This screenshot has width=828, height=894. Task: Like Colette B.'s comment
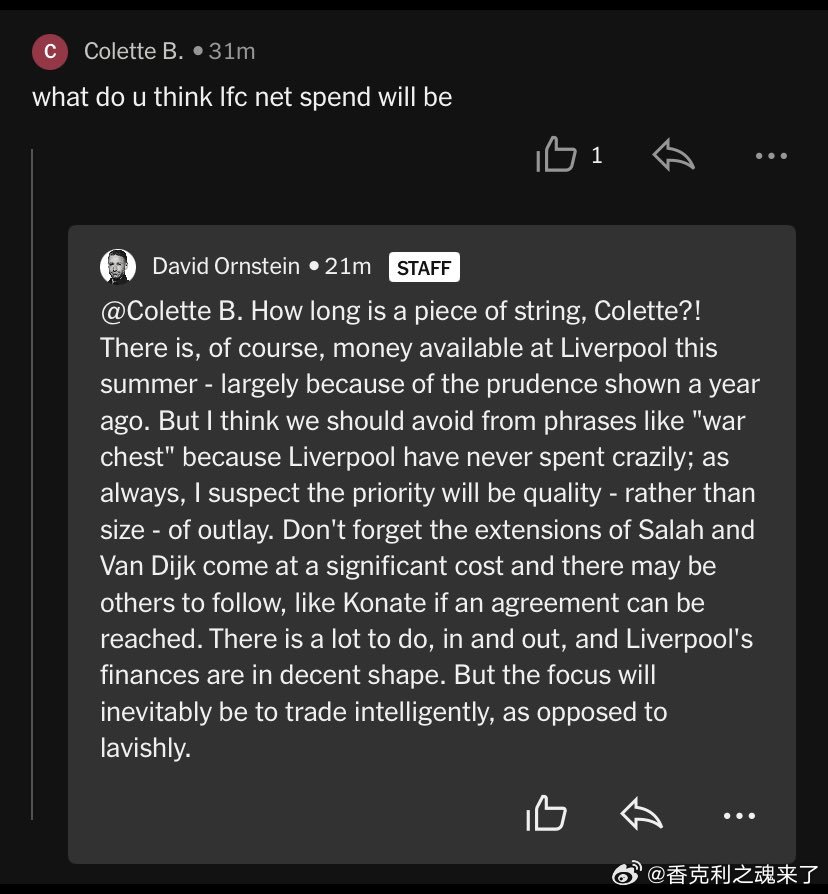pos(556,156)
